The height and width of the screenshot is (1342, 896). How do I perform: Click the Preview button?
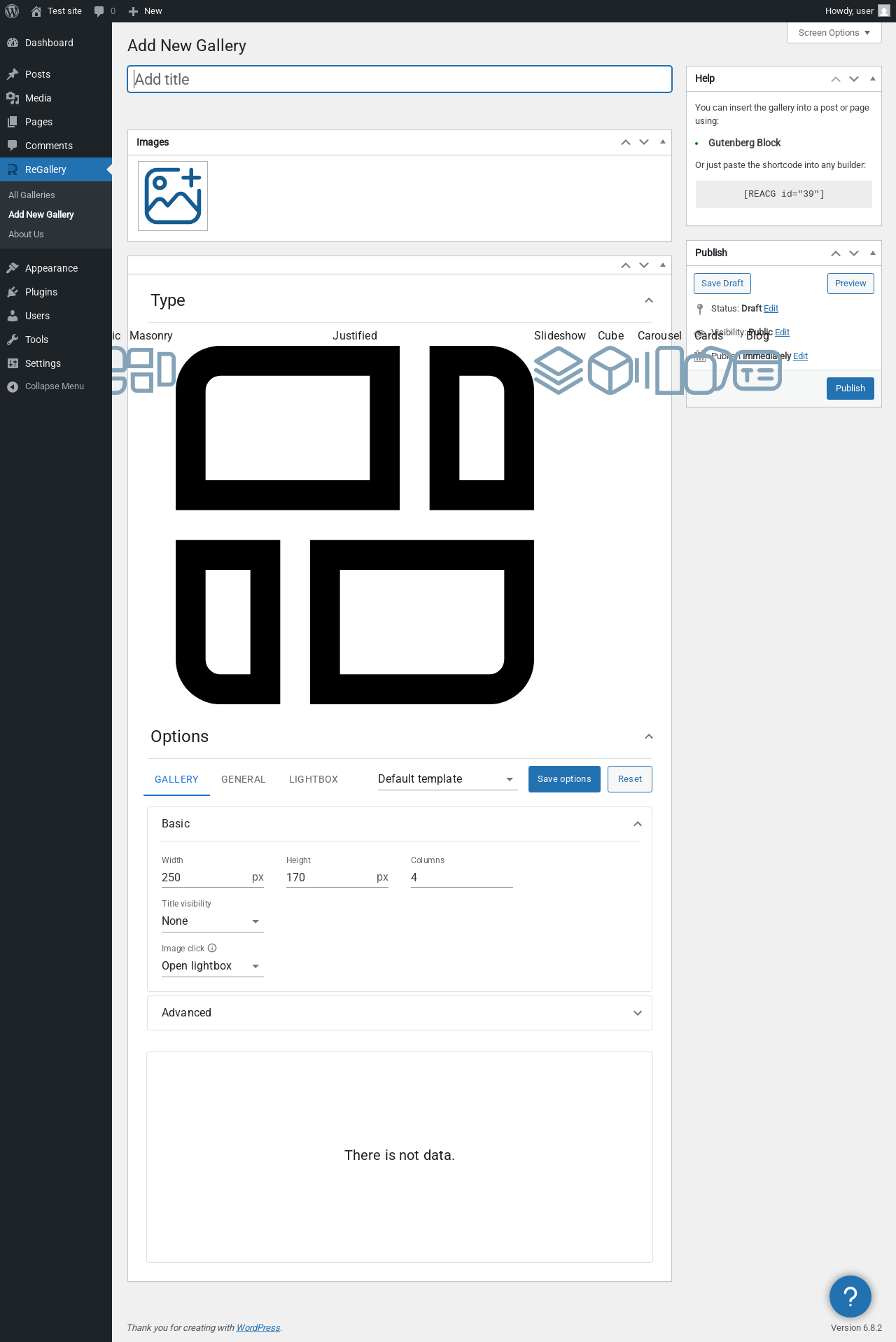850,284
